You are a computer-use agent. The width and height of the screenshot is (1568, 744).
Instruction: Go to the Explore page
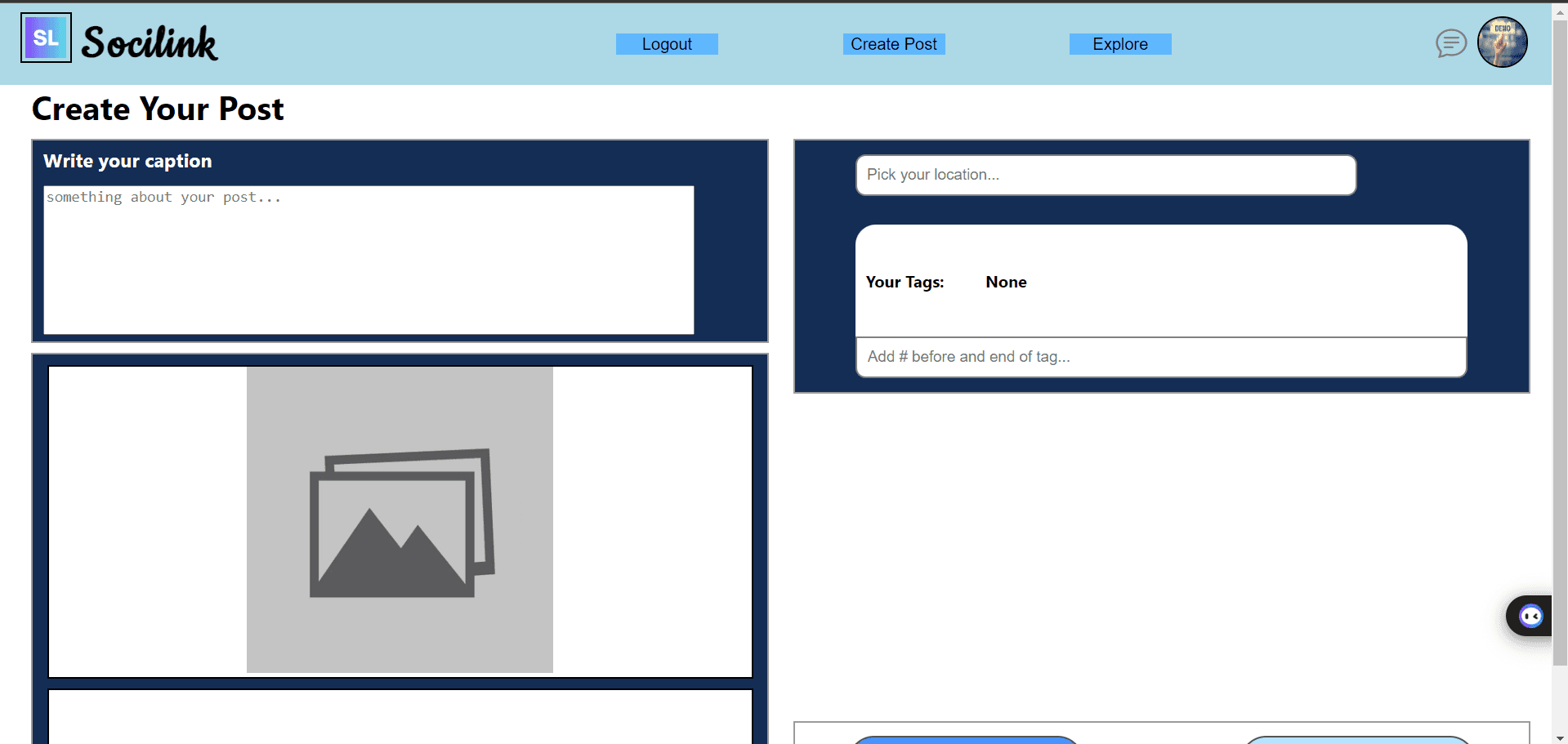click(x=1119, y=44)
